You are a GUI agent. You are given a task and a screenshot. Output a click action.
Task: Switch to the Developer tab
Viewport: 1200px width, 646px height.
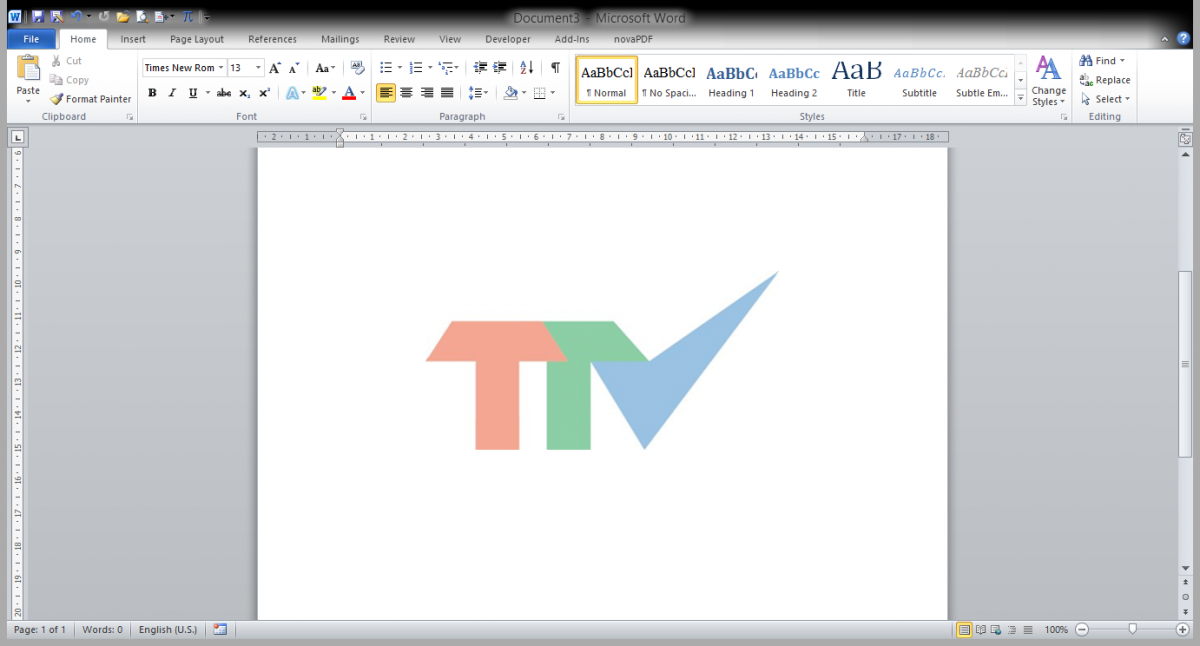coord(508,39)
